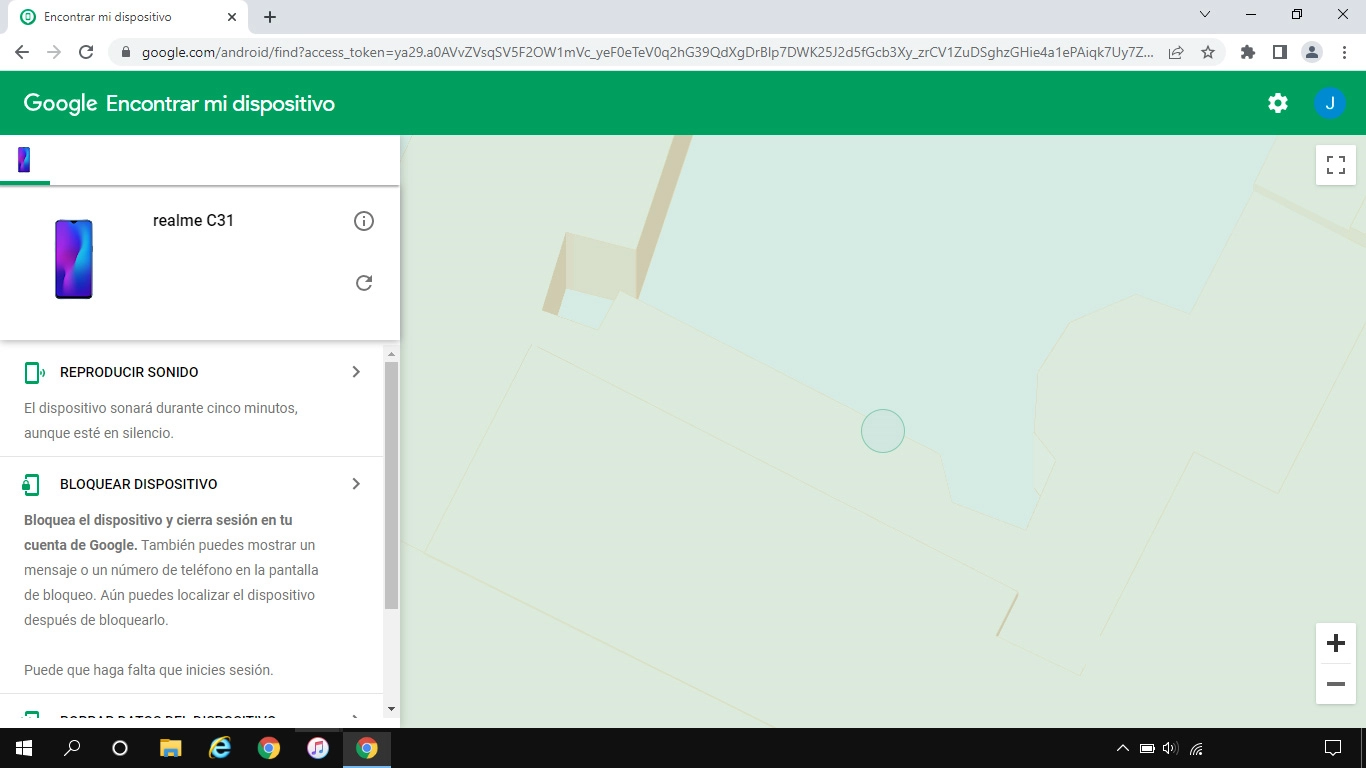Expand the Reproducir Sonido option

[355, 371]
